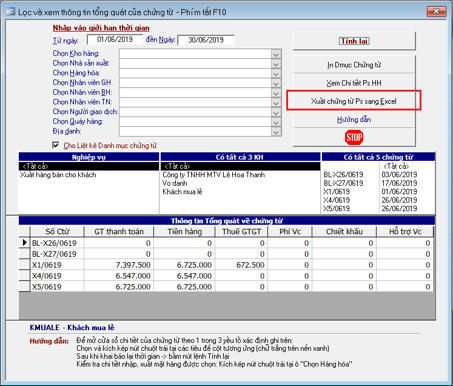Click the 'Tiền hàng' column header
Viewport: 453px width, 386px height.
[x=184, y=231]
